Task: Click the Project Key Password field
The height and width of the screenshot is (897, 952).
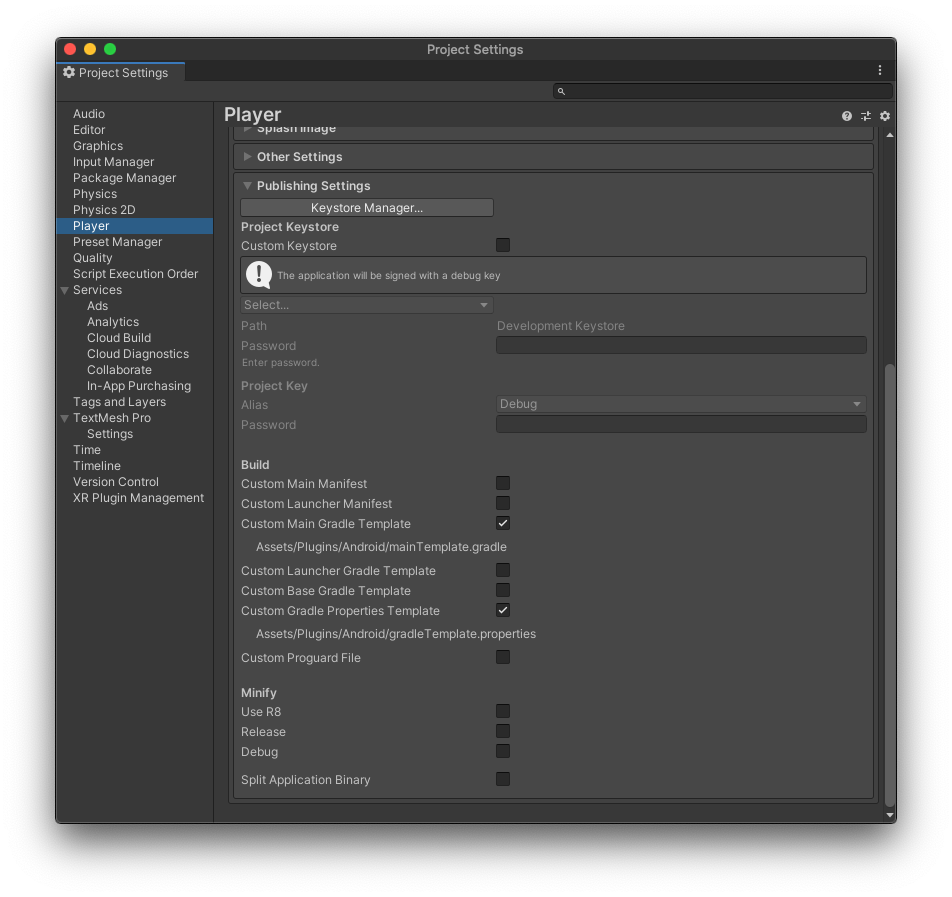Action: (x=681, y=424)
